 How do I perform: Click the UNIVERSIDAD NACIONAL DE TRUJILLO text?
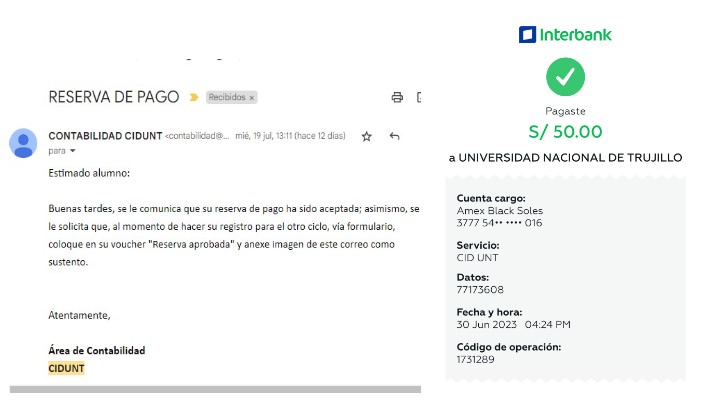(565, 158)
